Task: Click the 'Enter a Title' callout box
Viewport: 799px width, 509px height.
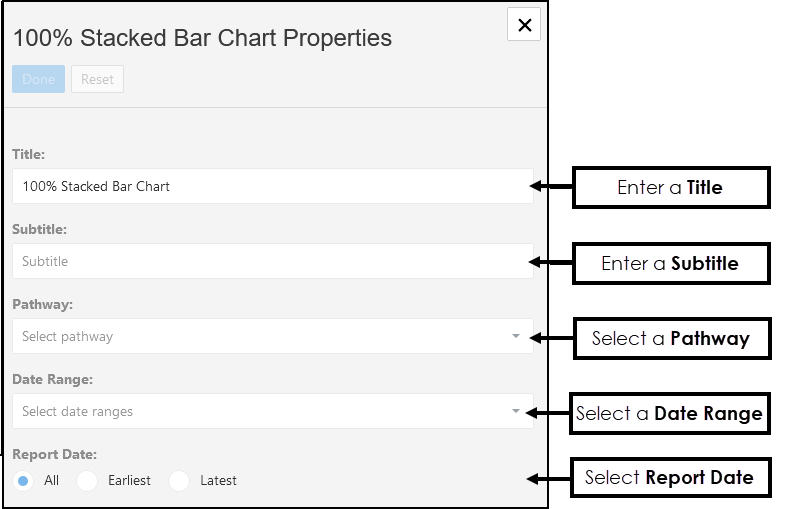Action: pyautogui.click(x=670, y=187)
